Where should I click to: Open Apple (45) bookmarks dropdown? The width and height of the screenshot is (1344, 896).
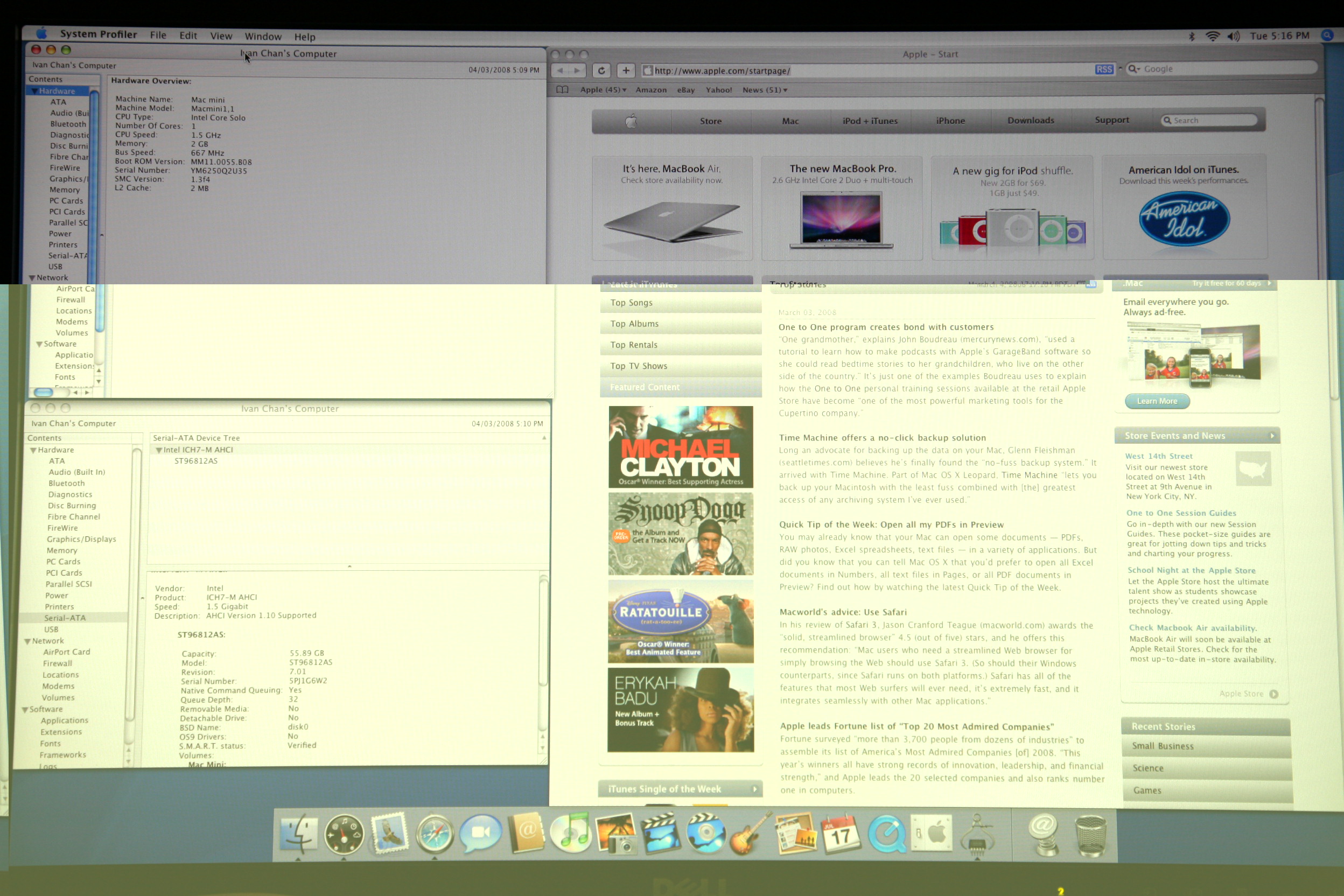(x=604, y=90)
